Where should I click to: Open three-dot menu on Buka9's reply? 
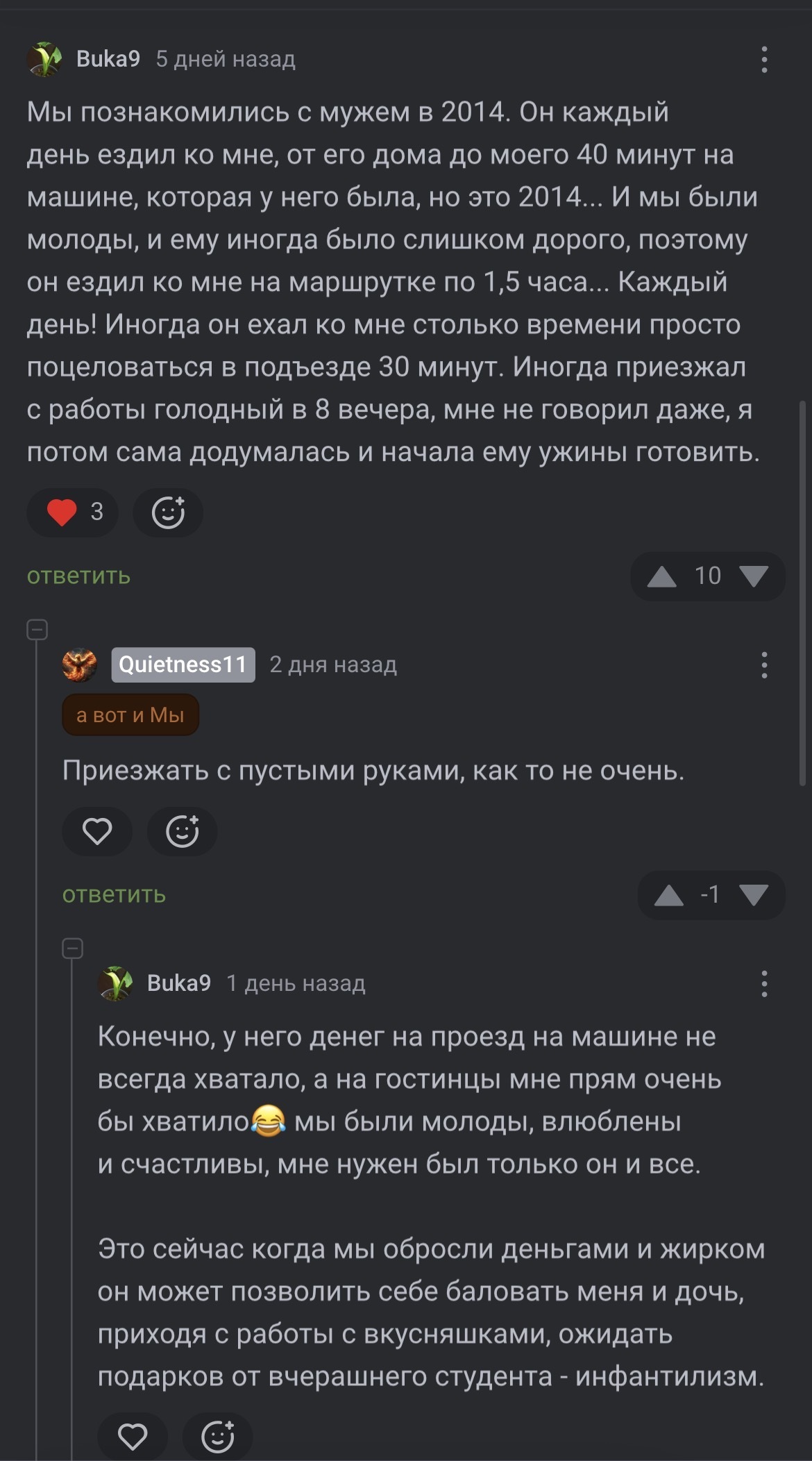(764, 984)
